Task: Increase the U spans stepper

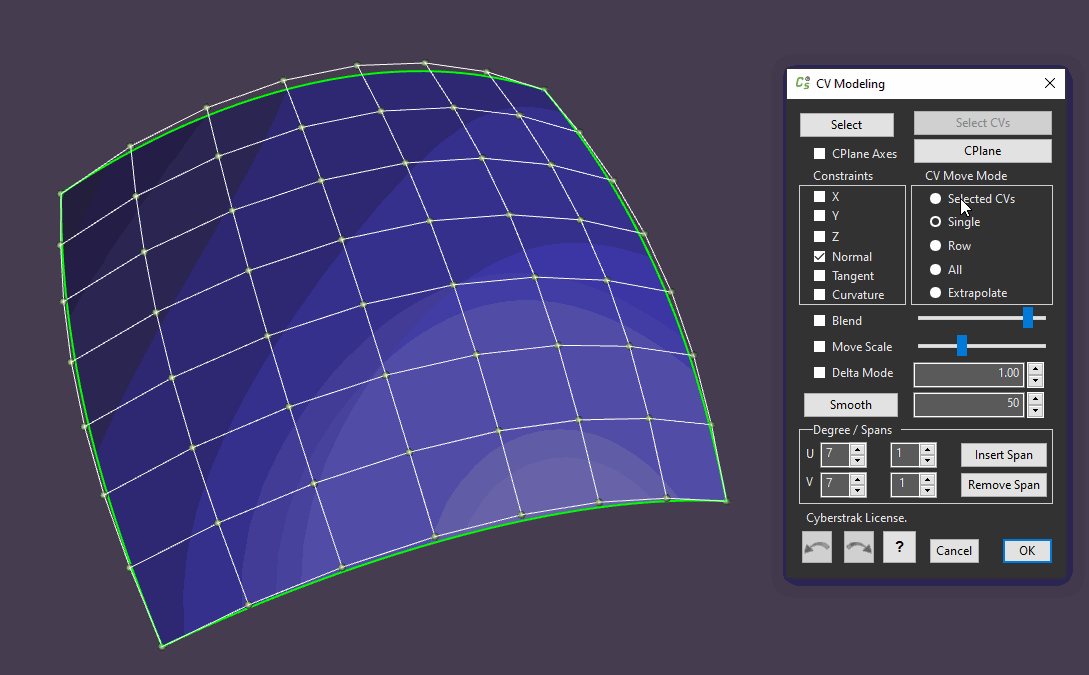Action: click(x=928, y=450)
